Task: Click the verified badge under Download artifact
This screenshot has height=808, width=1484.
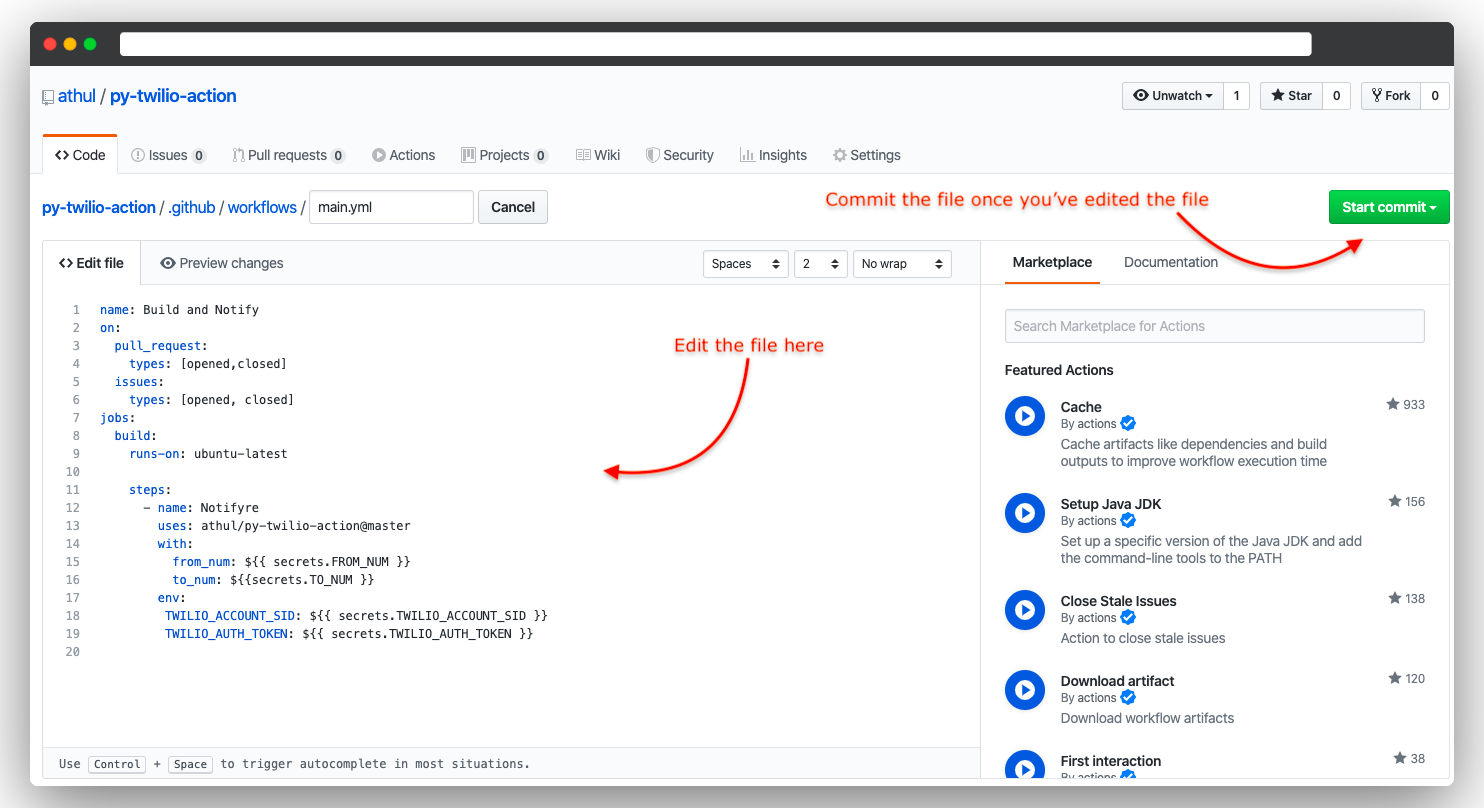Action: click(1128, 698)
